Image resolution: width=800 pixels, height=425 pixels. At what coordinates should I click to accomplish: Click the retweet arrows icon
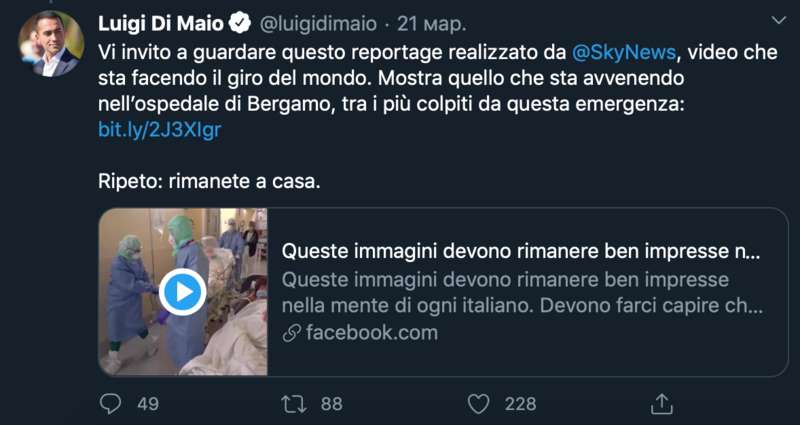(293, 403)
